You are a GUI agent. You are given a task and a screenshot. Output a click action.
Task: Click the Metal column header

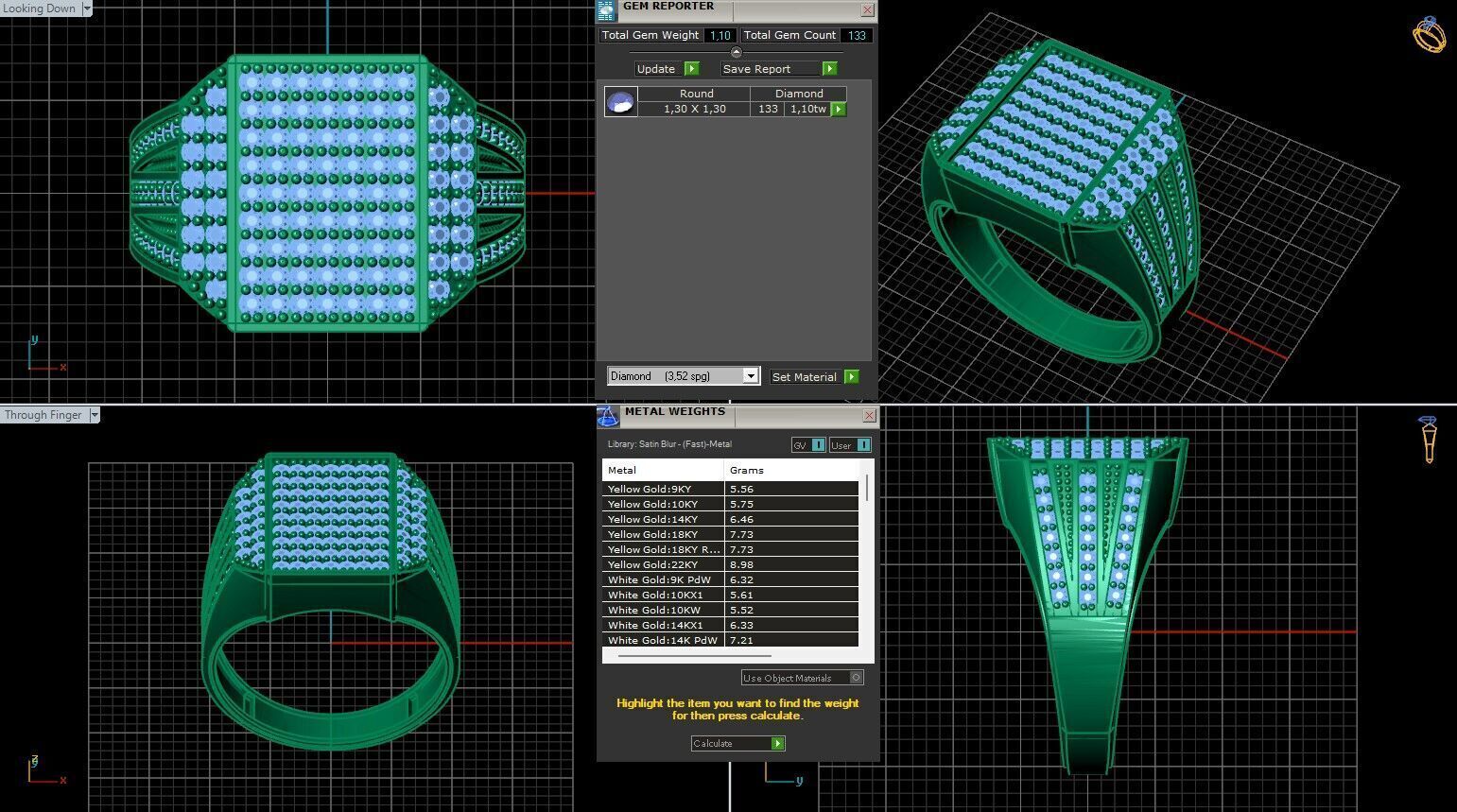[663, 470]
